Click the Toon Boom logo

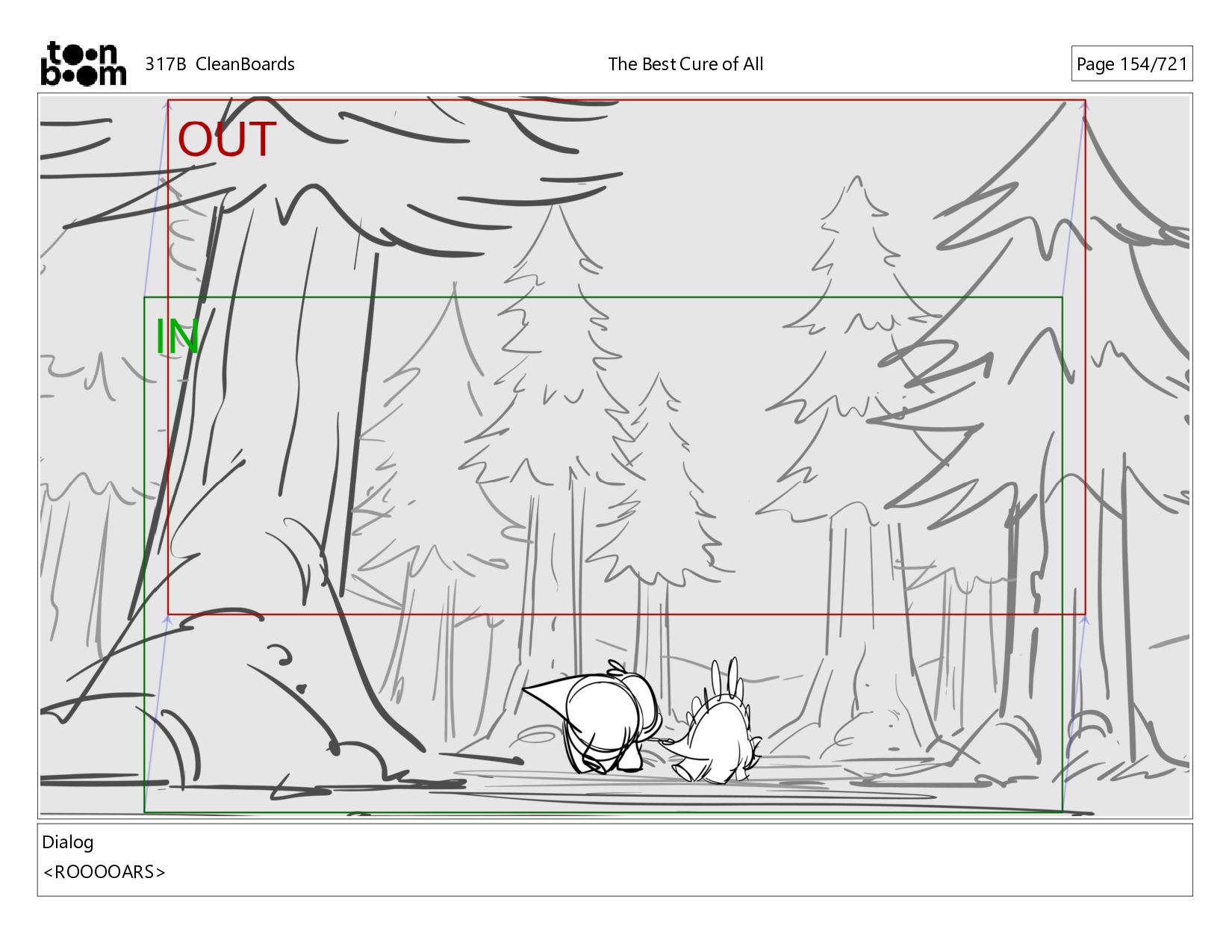[x=83, y=63]
